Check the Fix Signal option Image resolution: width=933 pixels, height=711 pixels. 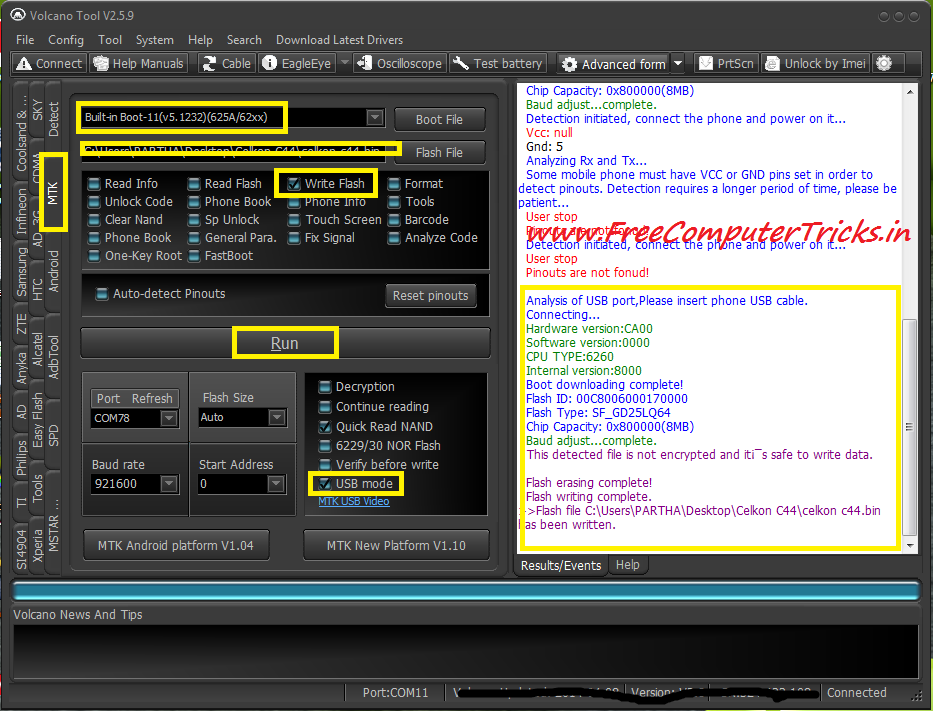point(294,238)
